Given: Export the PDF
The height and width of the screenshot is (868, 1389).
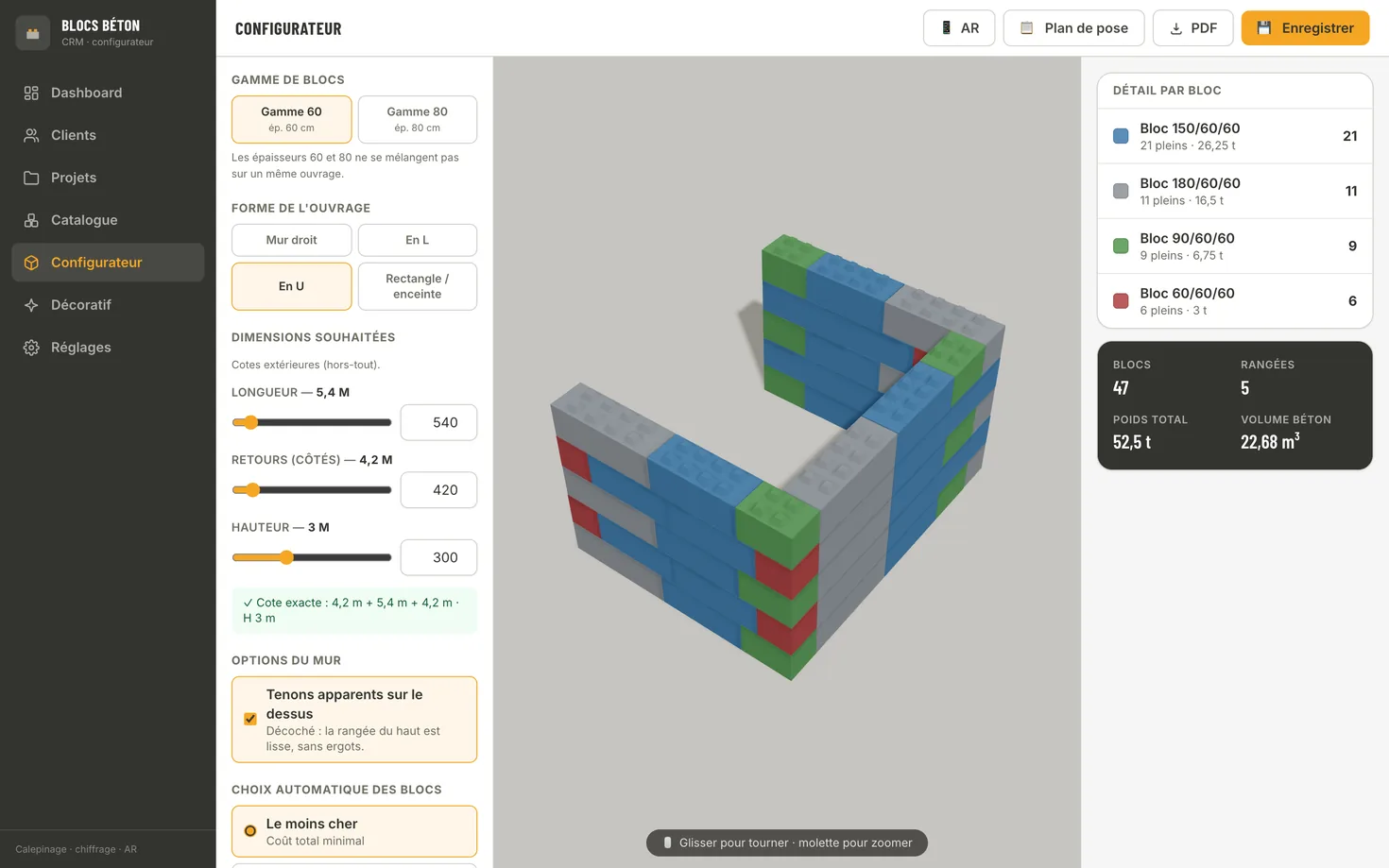Looking at the screenshot, I should coord(1193,28).
